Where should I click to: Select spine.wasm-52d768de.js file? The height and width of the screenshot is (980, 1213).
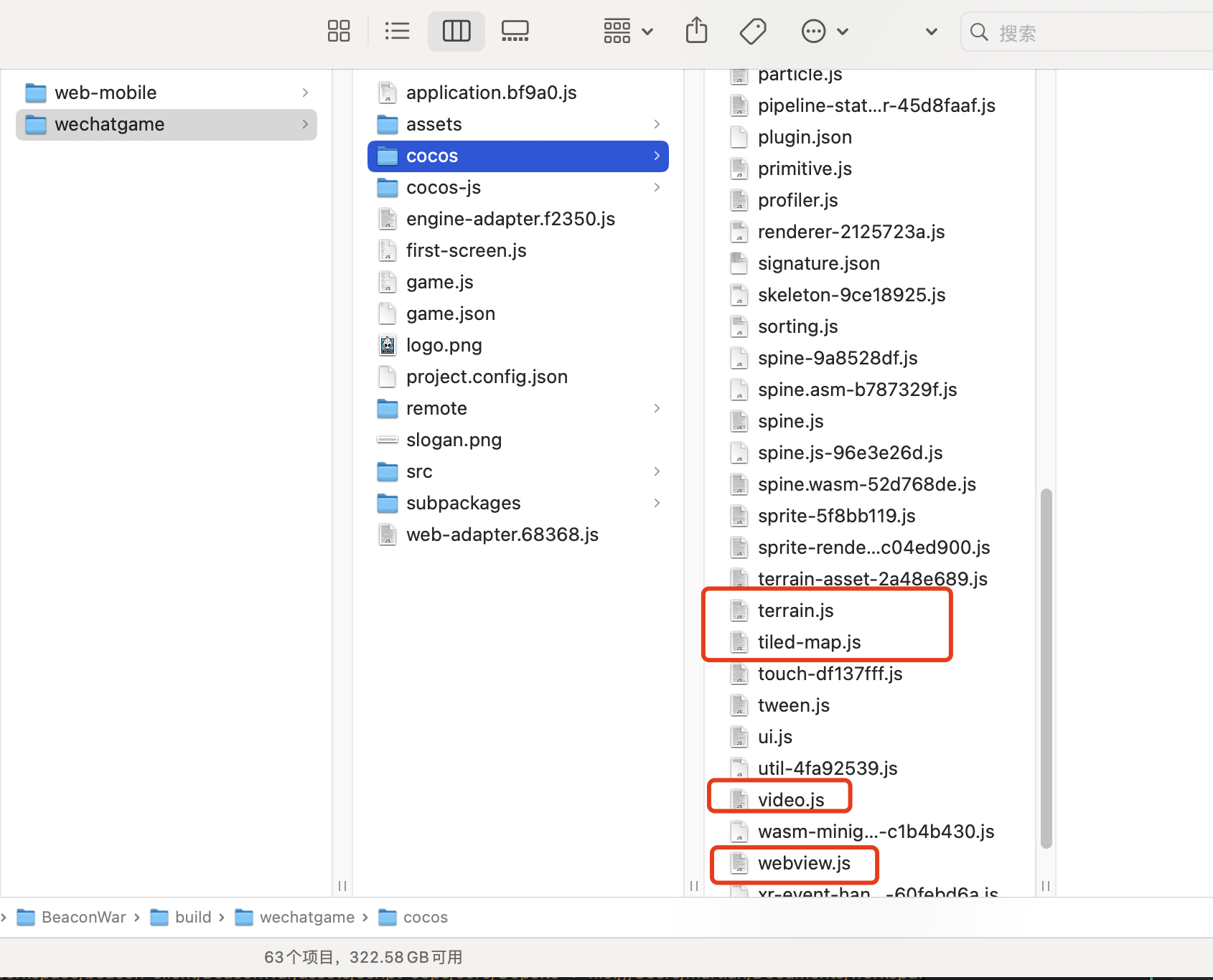(x=870, y=484)
